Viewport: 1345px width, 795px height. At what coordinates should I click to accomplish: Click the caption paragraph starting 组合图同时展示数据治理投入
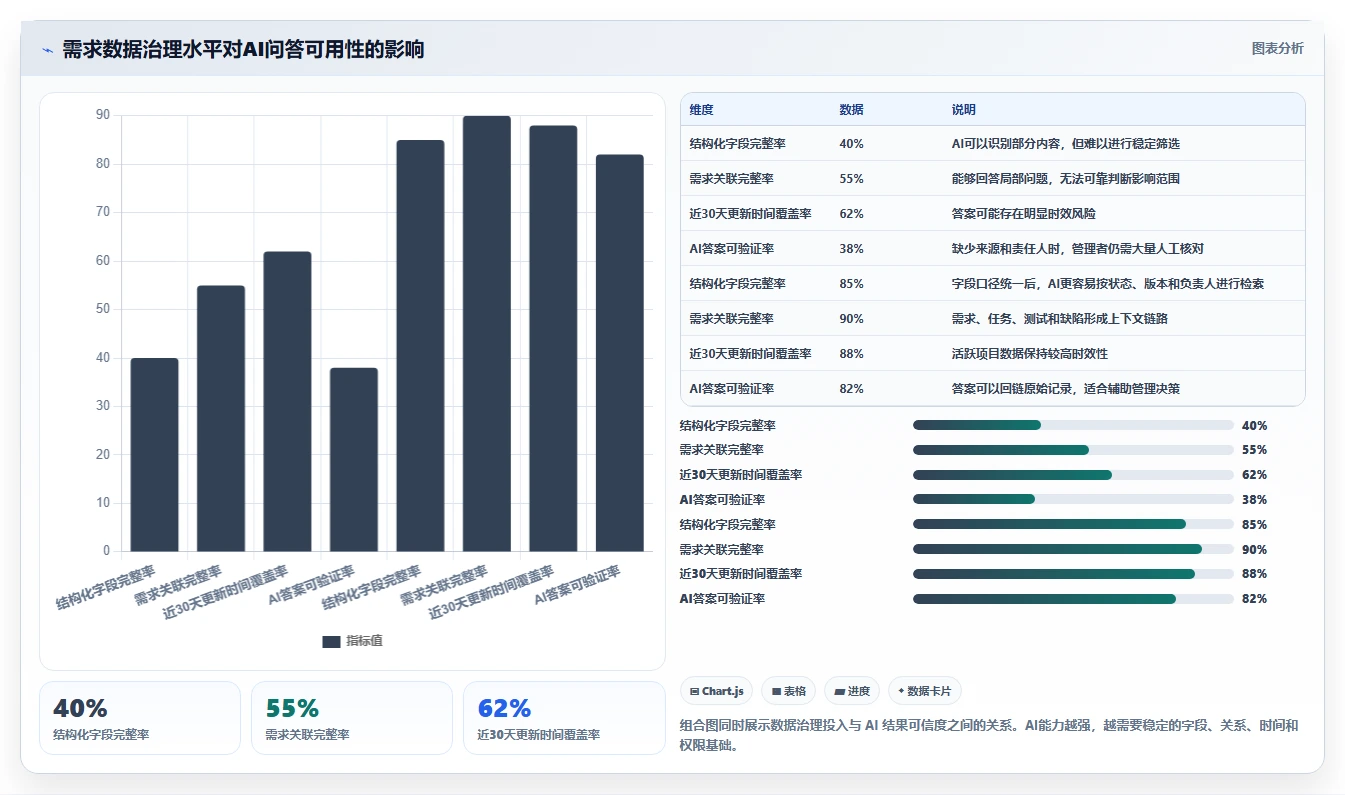click(989, 735)
